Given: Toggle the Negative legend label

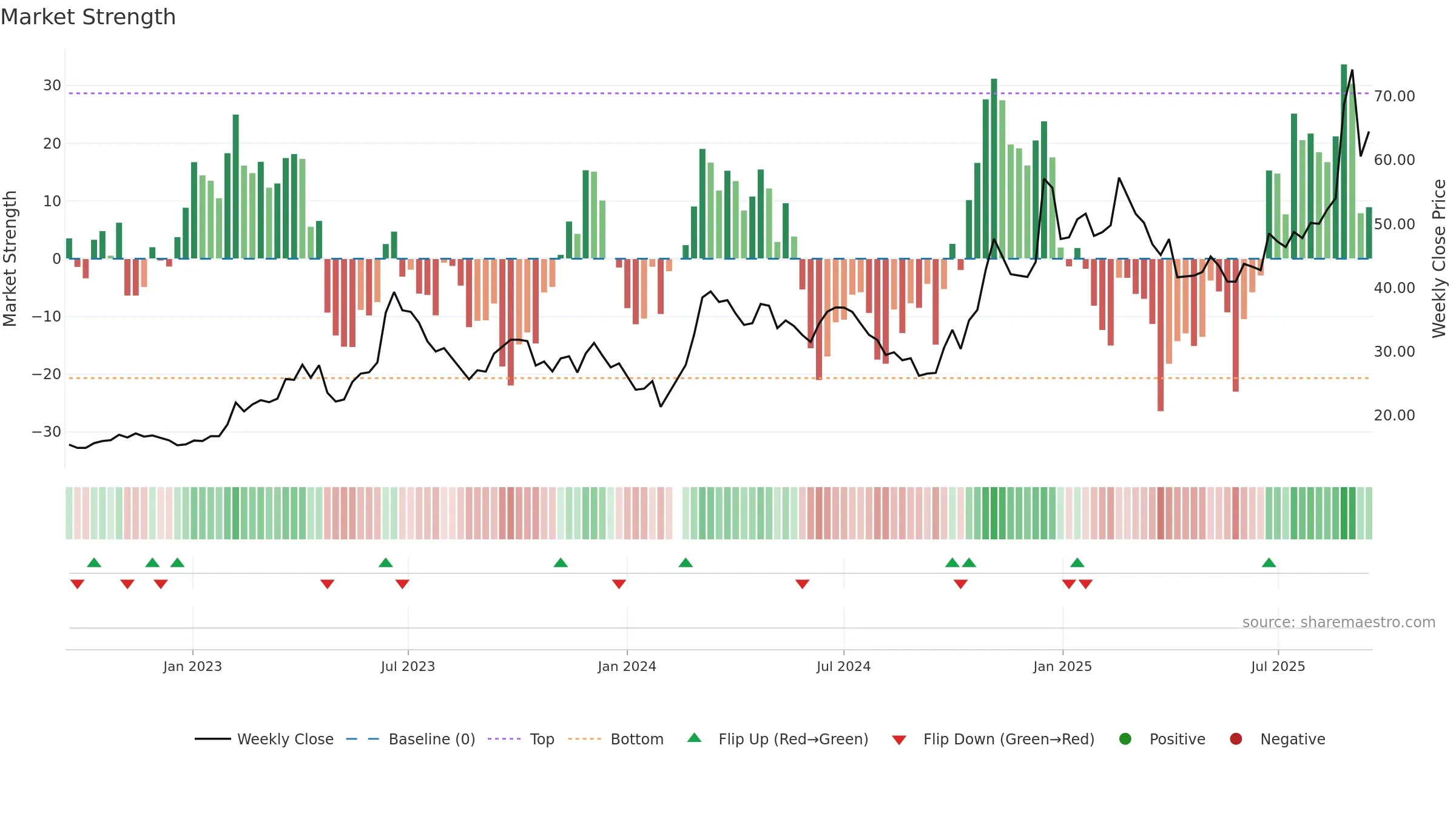Looking at the screenshot, I should coord(1293,740).
